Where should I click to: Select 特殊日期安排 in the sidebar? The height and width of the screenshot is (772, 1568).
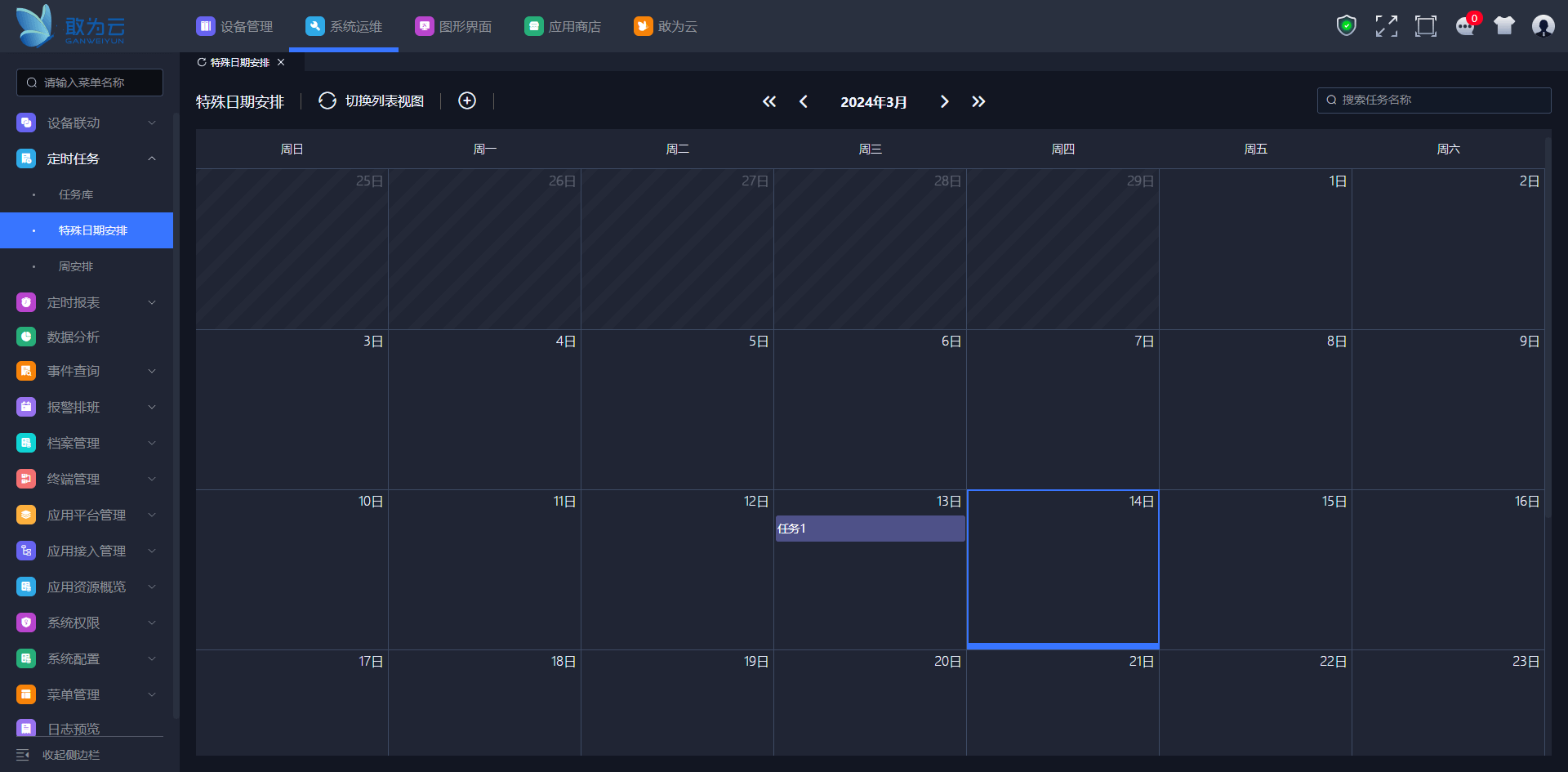tap(87, 230)
